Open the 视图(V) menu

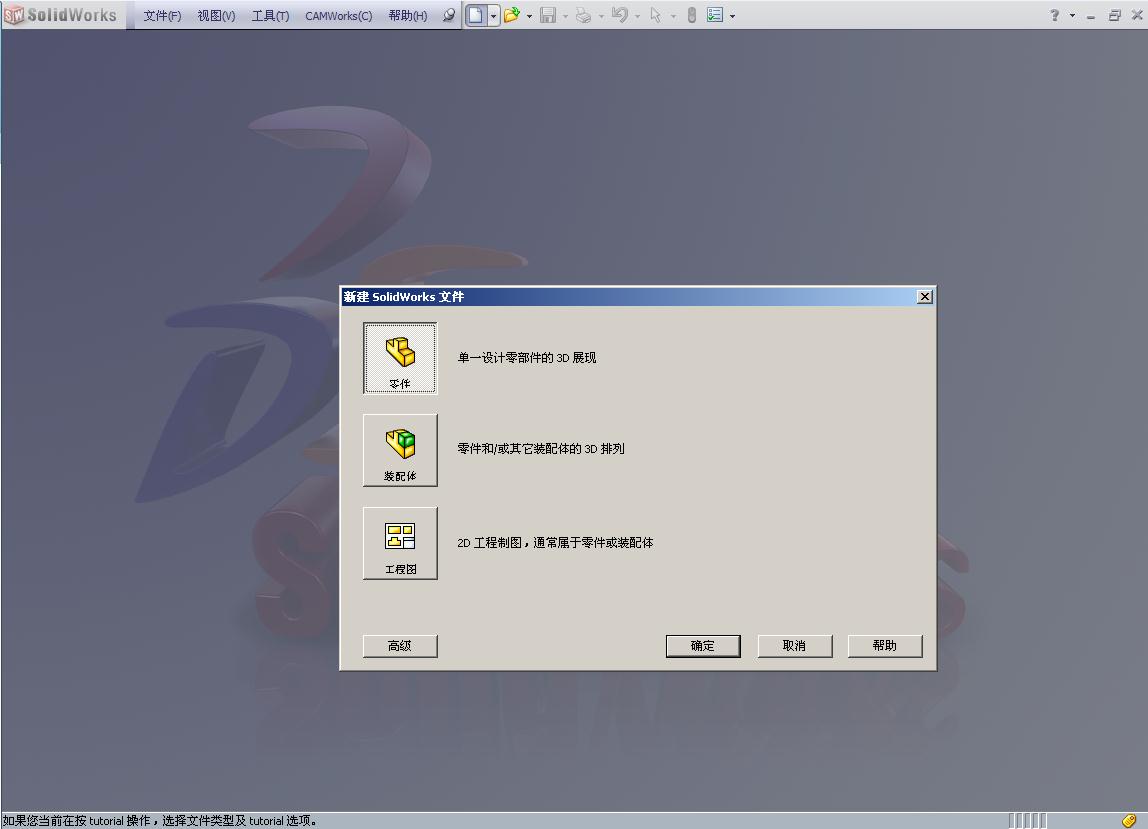tap(216, 15)
